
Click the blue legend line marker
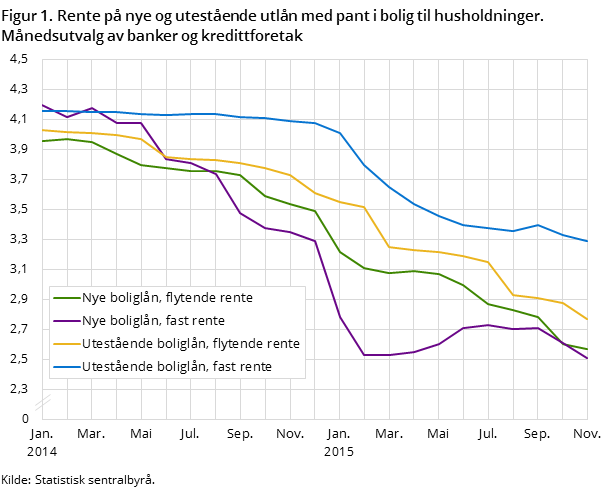point(66,367)
